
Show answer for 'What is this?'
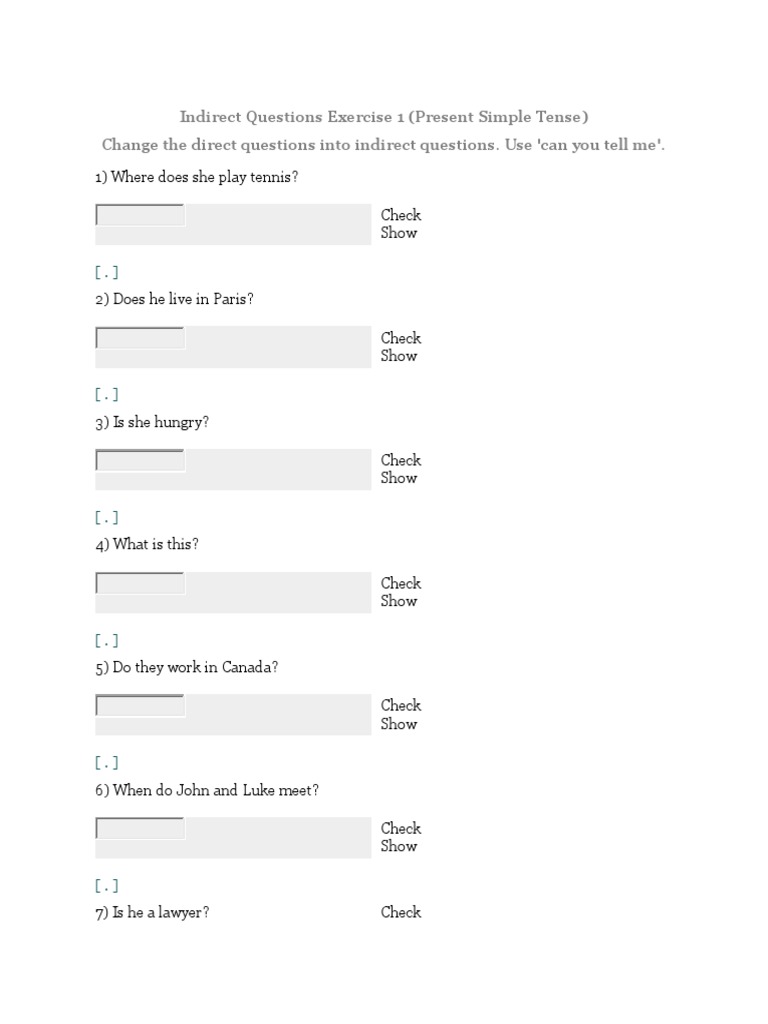pos(399,601)
